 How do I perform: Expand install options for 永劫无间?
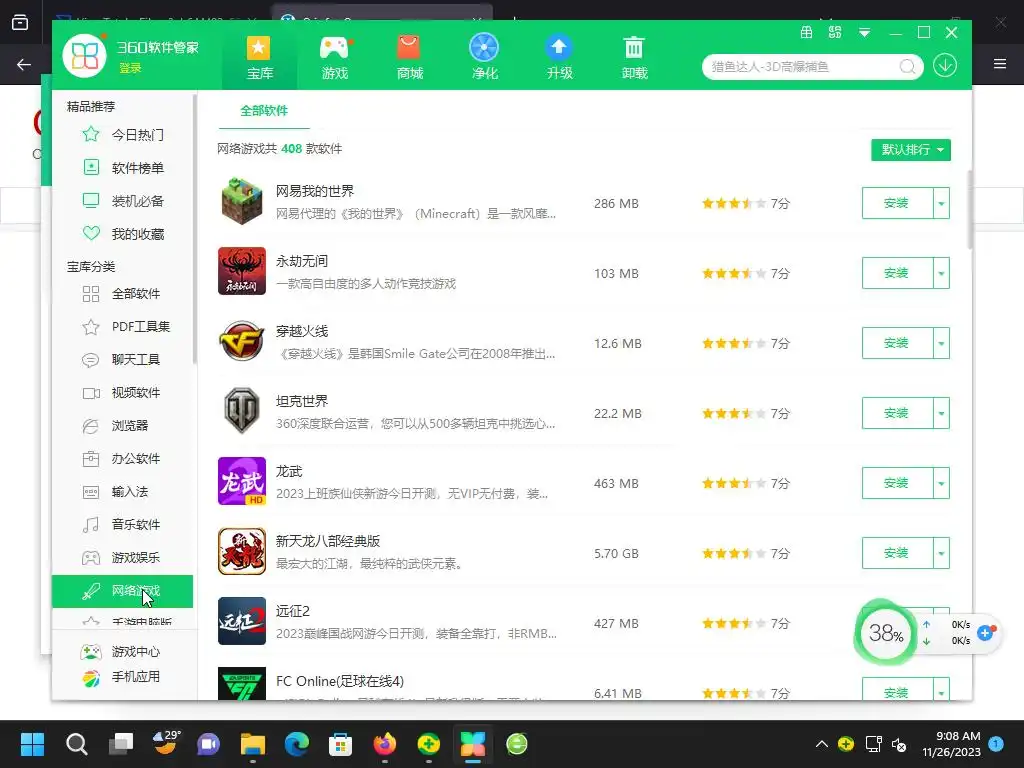941,273
